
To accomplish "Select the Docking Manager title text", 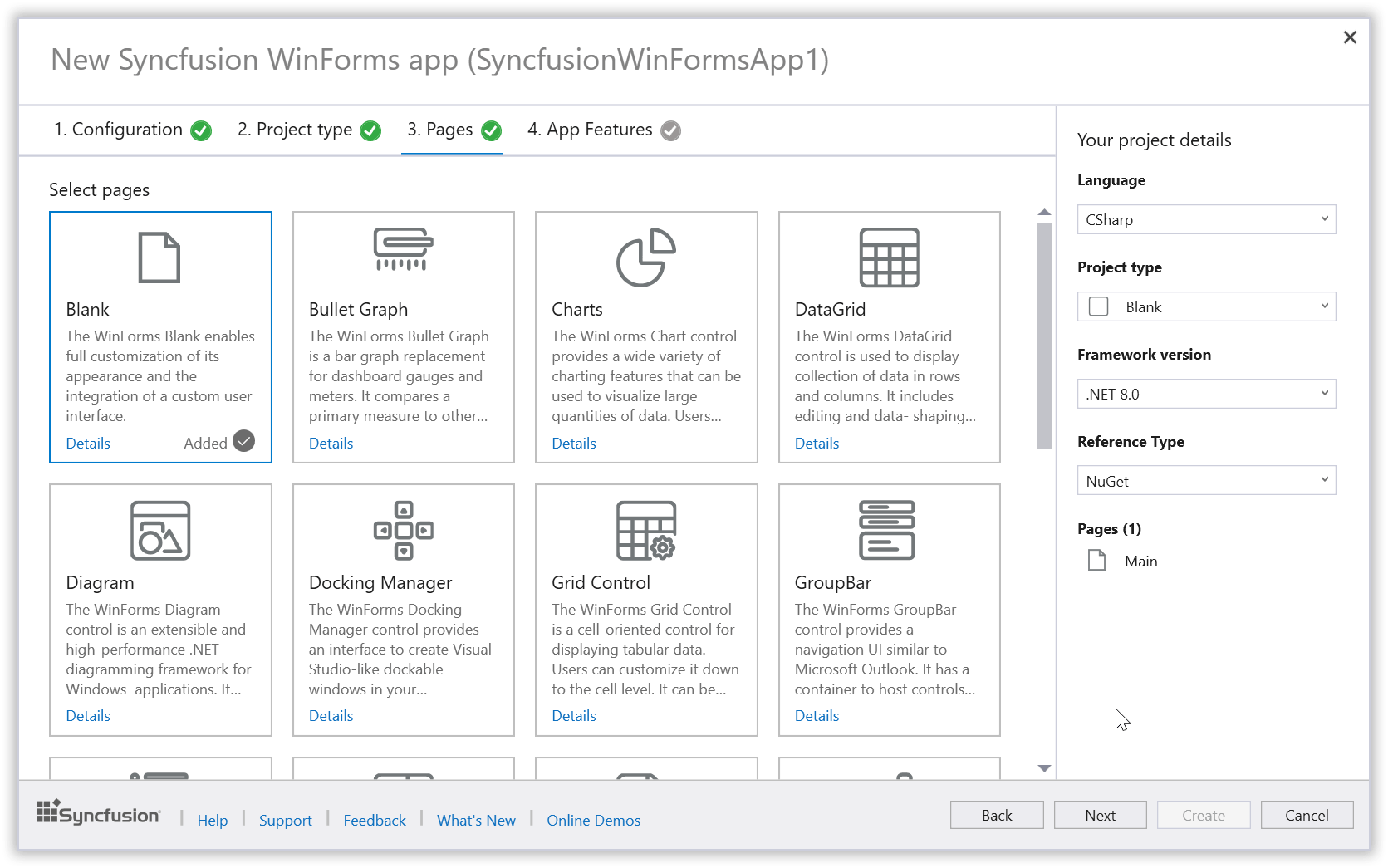I will [380, 582].
